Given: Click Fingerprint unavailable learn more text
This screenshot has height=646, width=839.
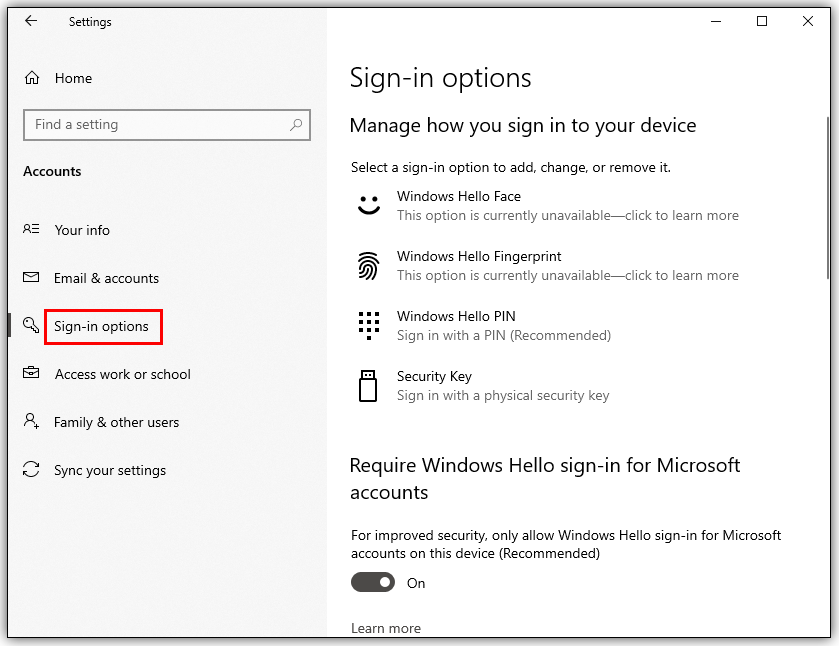Looking at the screenshot, I should pyautogui.click(x=568, y=276).
